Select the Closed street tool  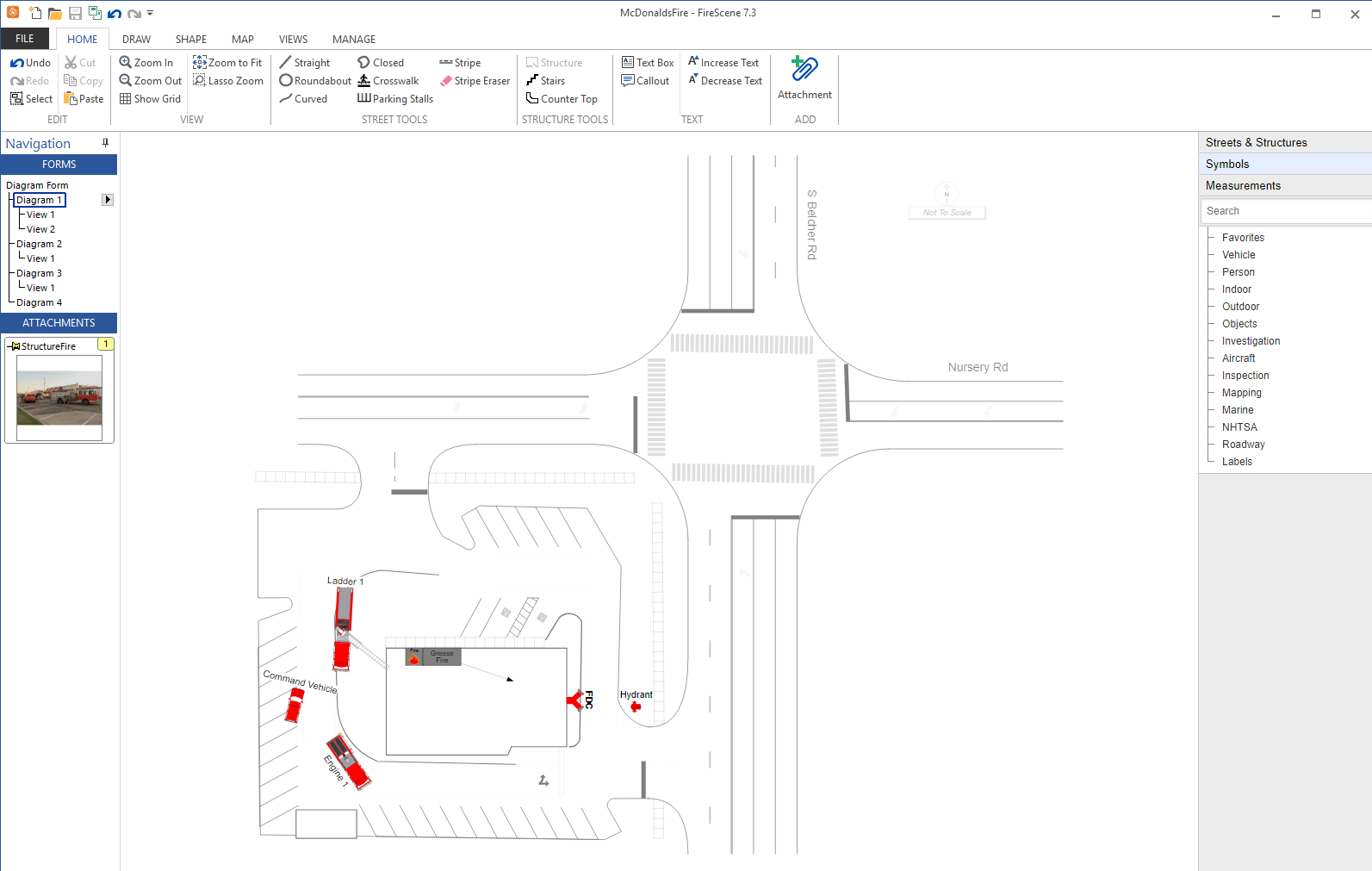pyautogui.click(x=381, y=63)
